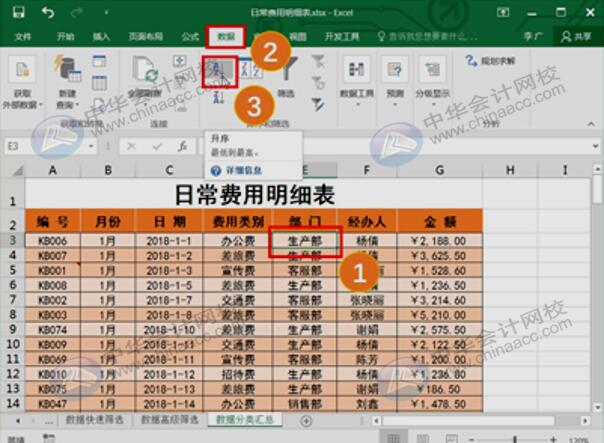
Task: Open the custom Sort dialog icon
Action: click(x=250, y=69)
